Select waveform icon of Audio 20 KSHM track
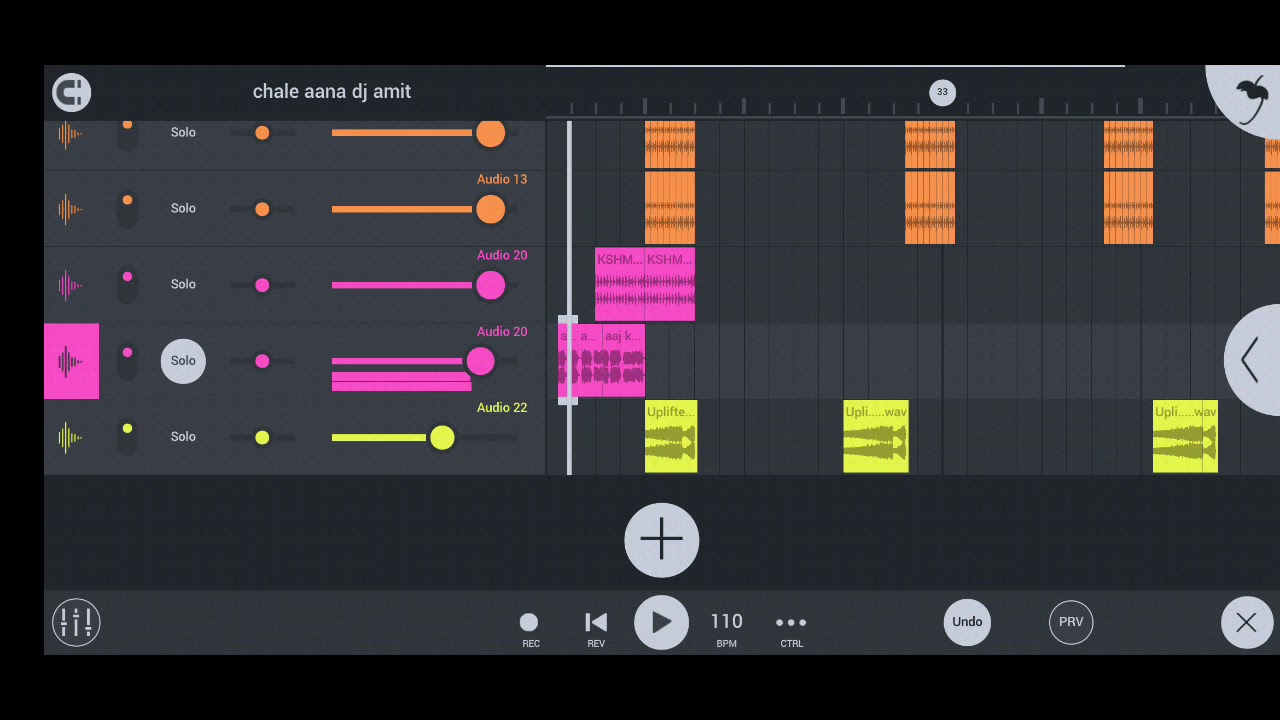Viewport: 1280px width, 720px height. tap(70, 285)
